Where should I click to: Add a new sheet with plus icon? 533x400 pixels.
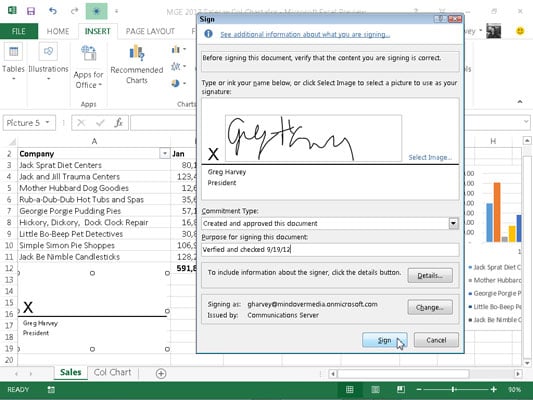pyautogui.click(x=161, y=373)
